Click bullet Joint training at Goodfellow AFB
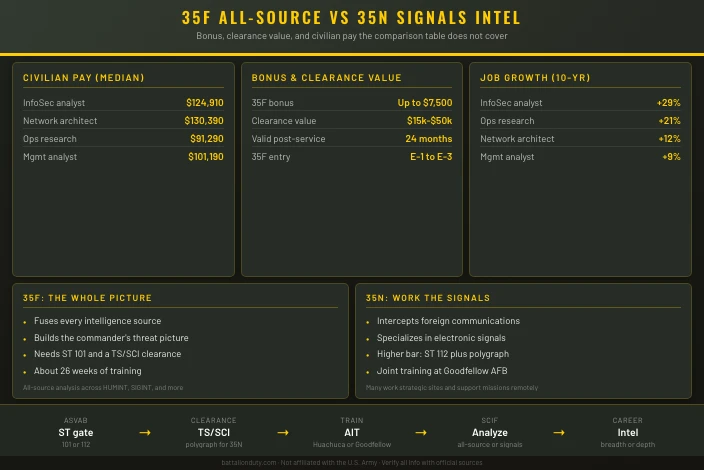The image size is (704, 470). pos(442,371)
